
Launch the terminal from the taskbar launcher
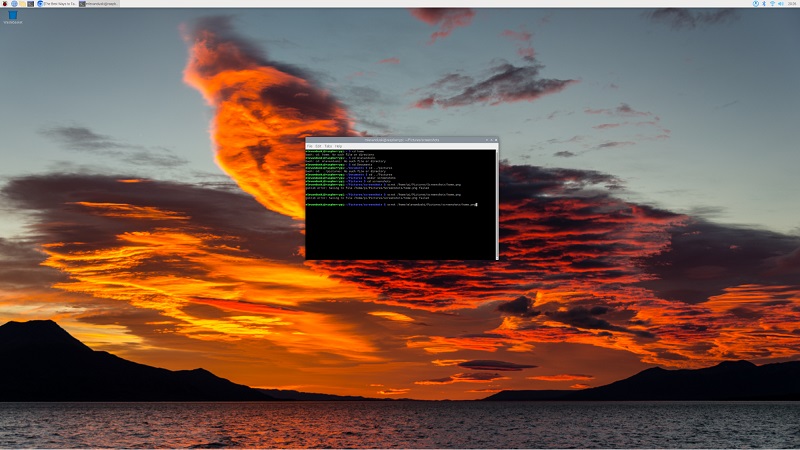(x=31, y=4)
